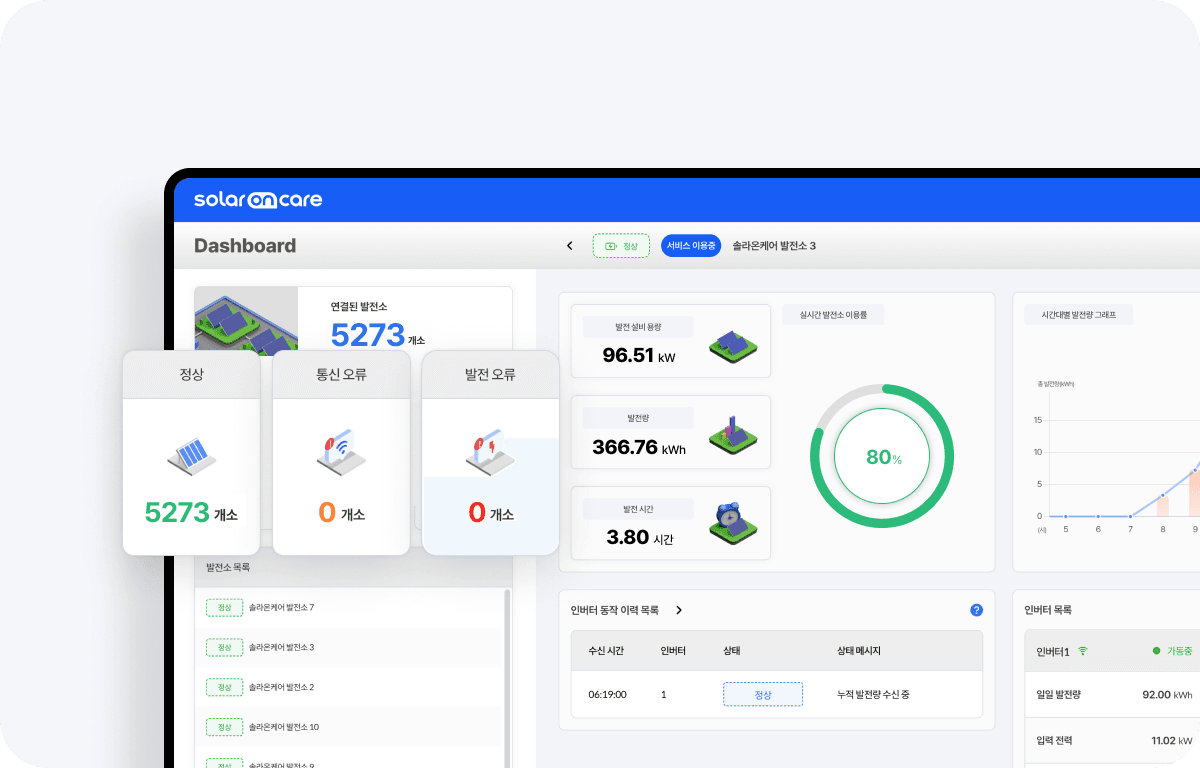This screenshot has height=768, width=1200.
Task: Click the green 정상 battery status badge
Action: 621,246
